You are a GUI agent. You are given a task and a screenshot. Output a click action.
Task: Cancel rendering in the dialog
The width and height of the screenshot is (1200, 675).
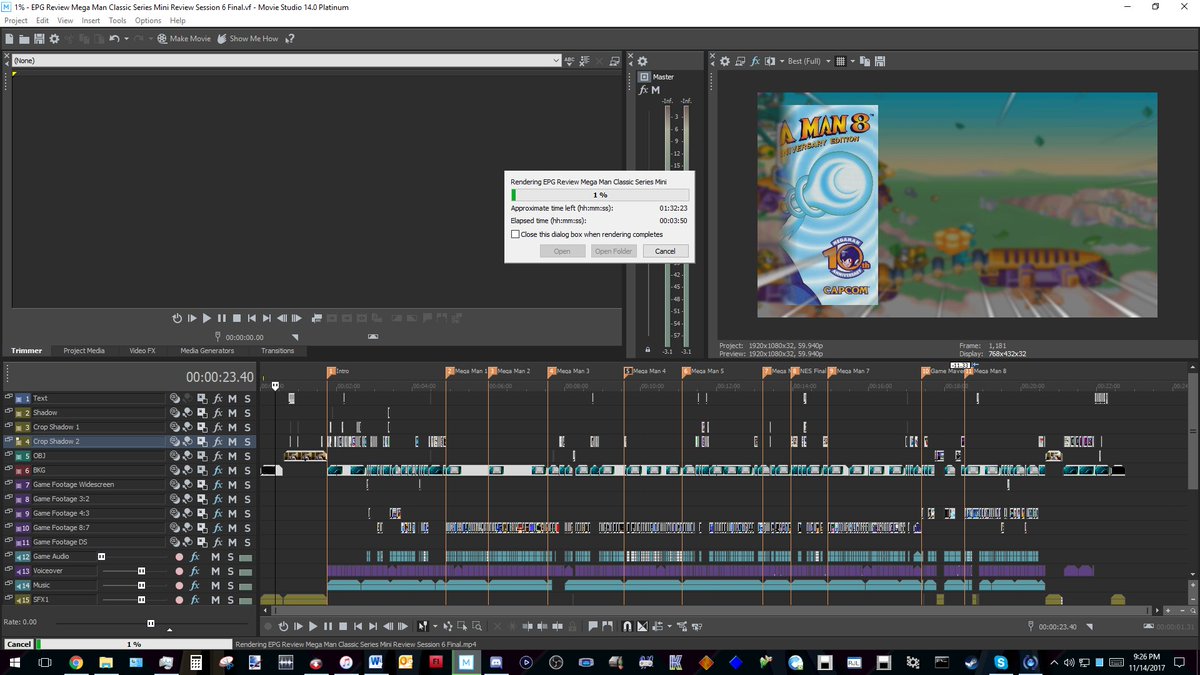tap(665, 251)
